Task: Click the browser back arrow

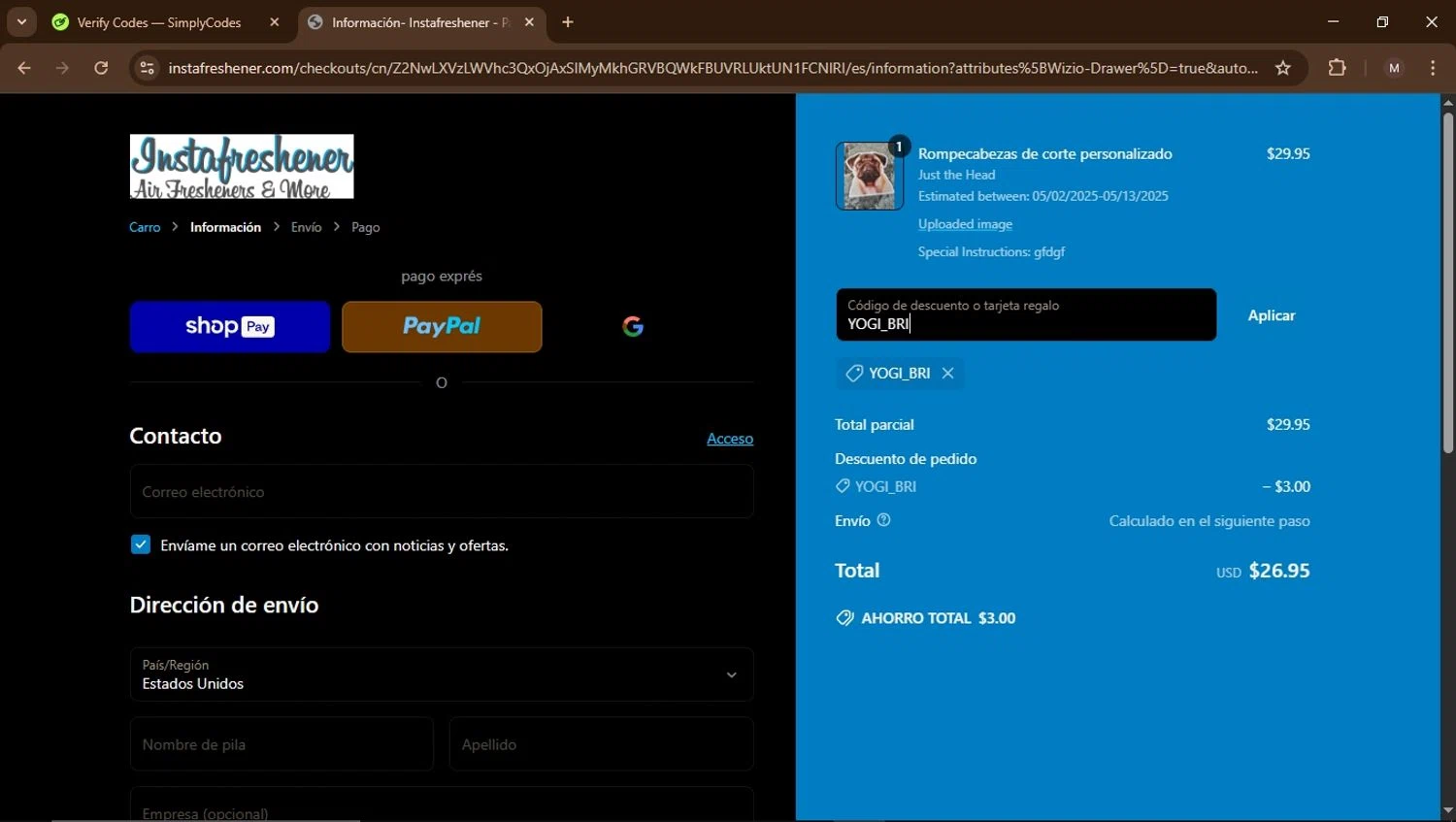Action: point(24,68)
